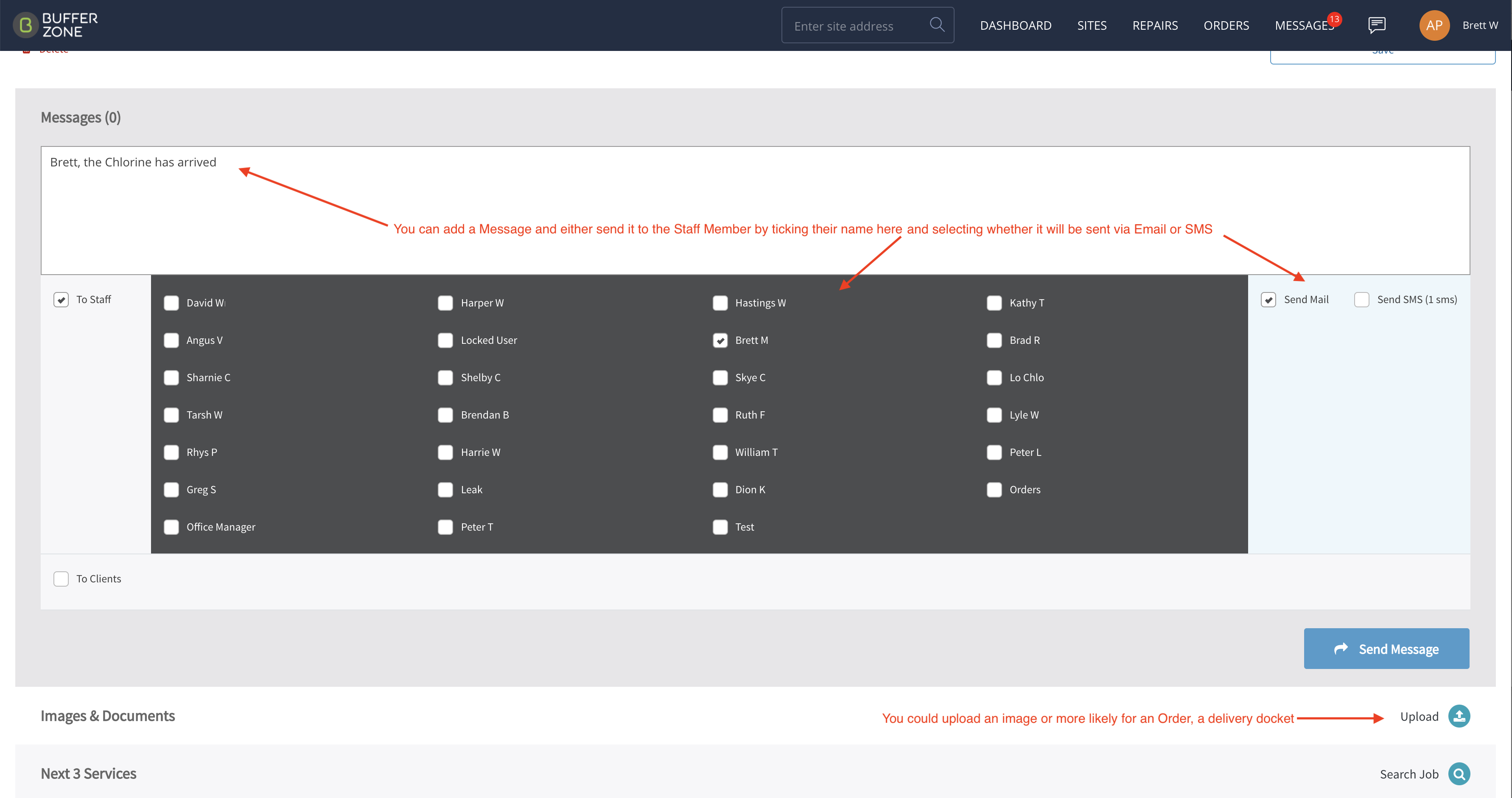Tick the Tarsh W checkbox
This screenshot has height=798, width=1512.
[171, 415]
